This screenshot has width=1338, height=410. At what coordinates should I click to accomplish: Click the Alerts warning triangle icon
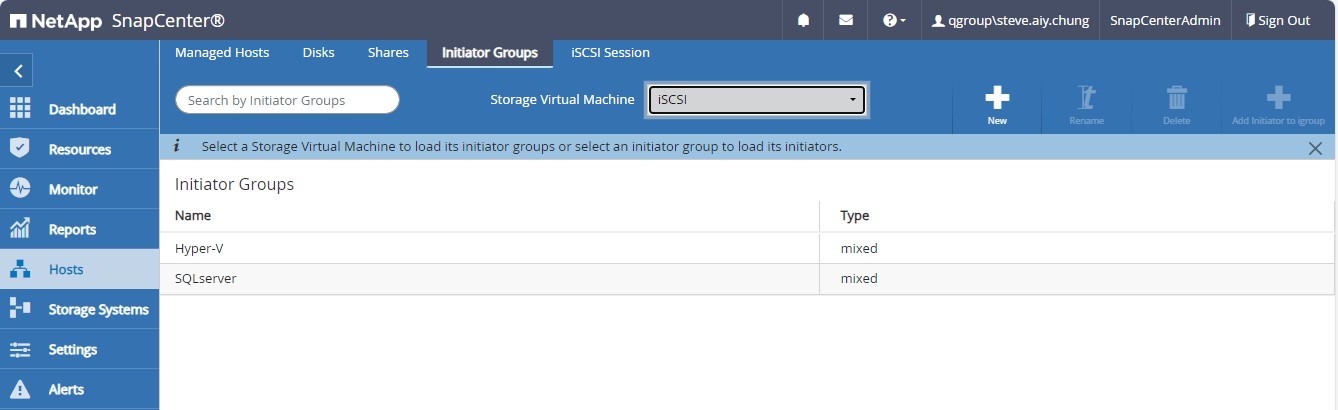point(20,389)
